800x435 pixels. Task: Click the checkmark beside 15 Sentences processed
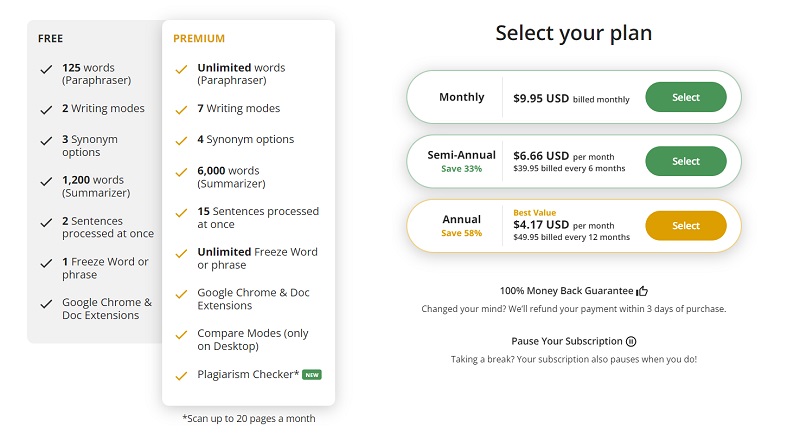click(181, 213)
